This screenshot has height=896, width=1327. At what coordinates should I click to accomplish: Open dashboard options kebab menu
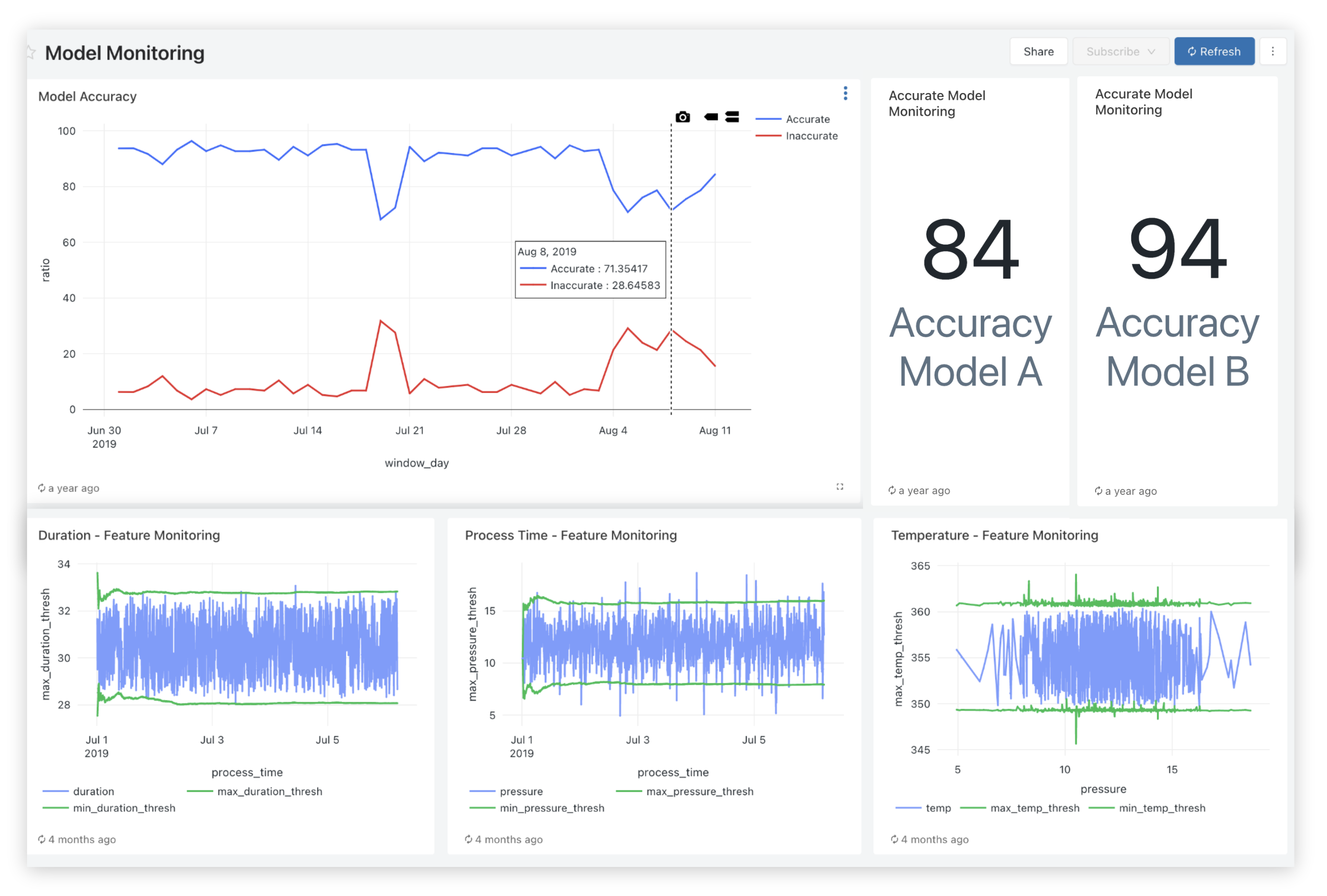1272,51
